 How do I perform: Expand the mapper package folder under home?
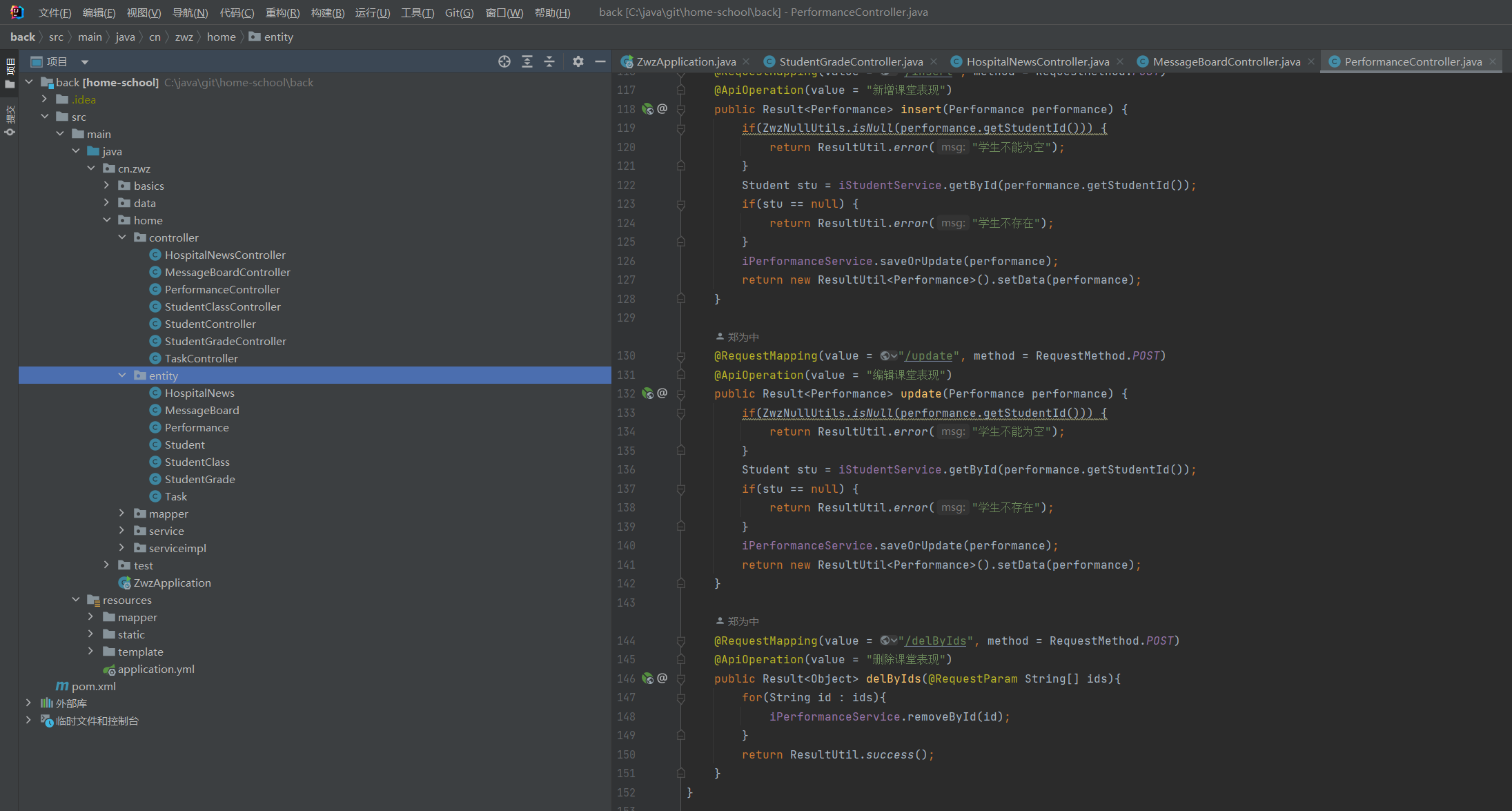[x=121, y=514]
